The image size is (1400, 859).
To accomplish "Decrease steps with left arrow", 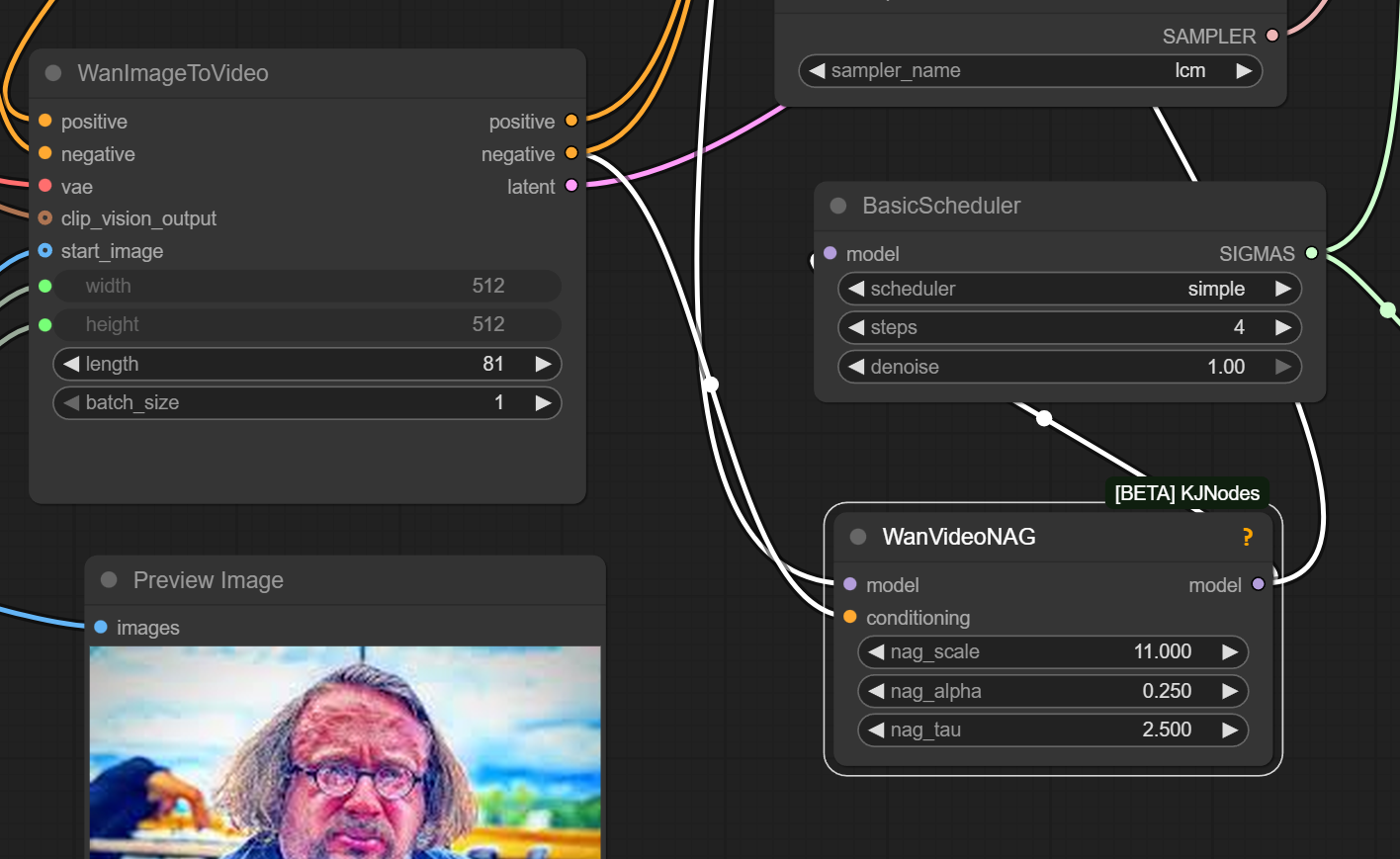I will click(x=856, y=327).
